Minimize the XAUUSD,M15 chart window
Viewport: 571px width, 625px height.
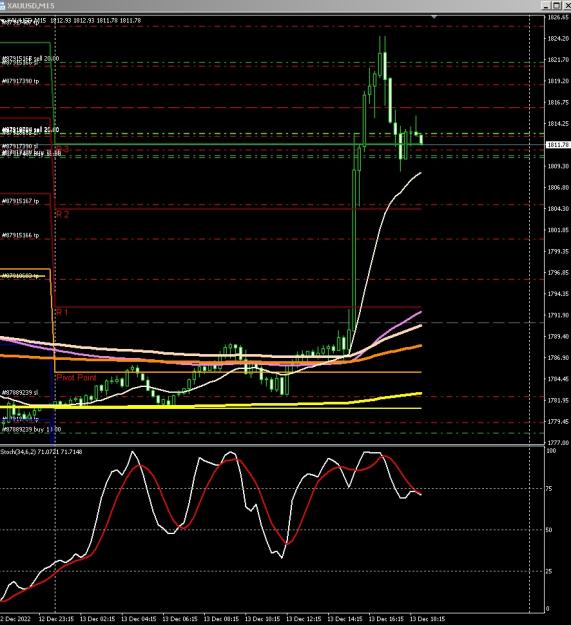tap(546, 5)
